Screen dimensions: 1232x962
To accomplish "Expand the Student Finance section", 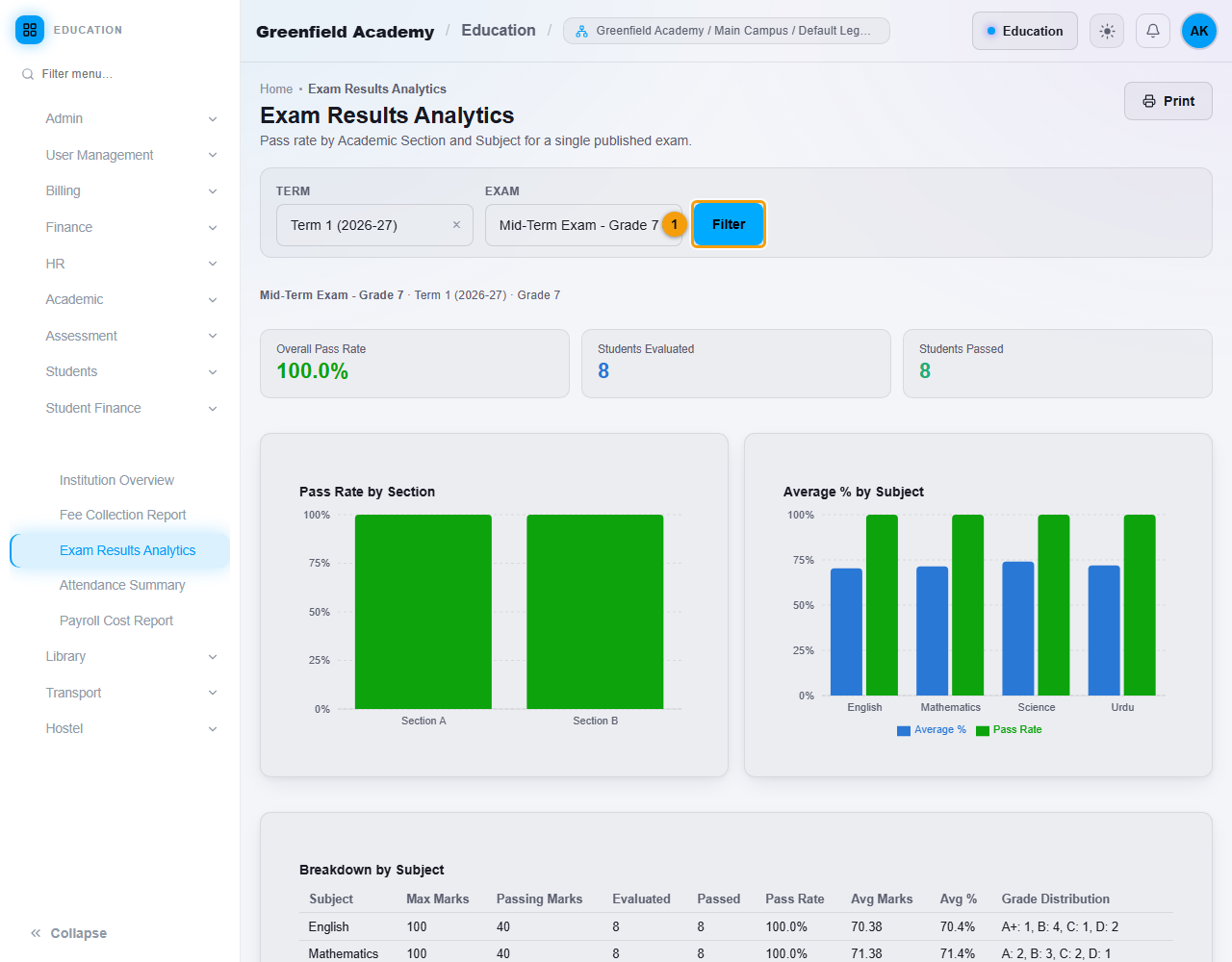I will click(x=131, y=408).
